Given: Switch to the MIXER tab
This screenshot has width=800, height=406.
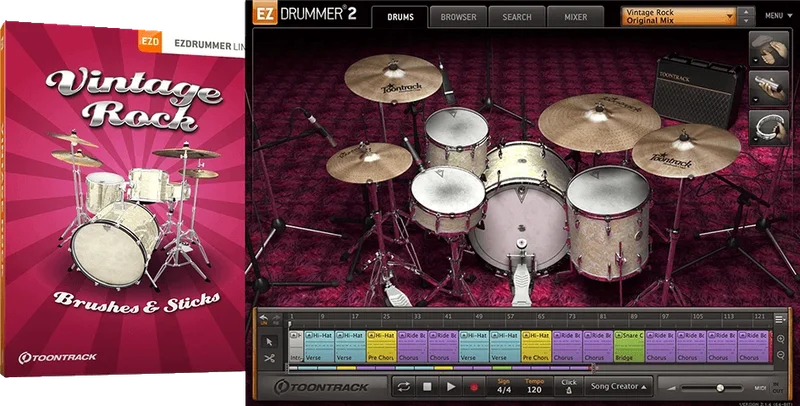Looking at the screenshot, I should (576, 17).
